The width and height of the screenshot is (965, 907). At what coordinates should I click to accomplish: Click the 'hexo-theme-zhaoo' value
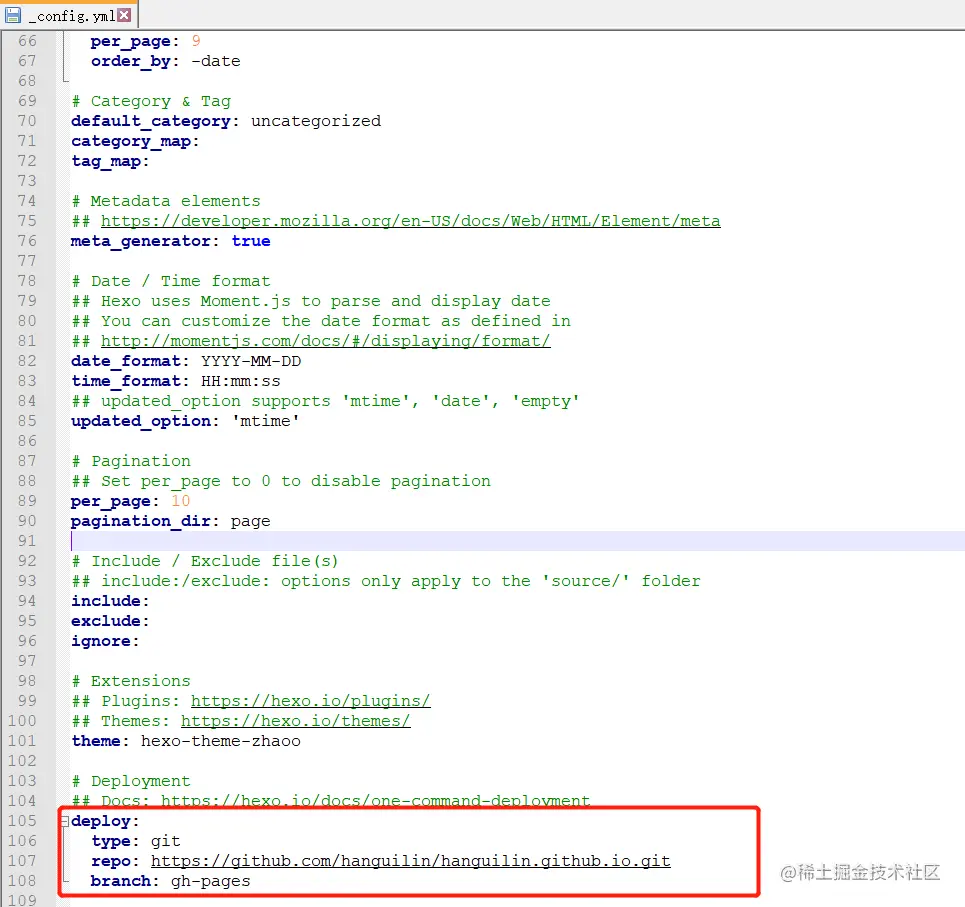click(220, 741)
